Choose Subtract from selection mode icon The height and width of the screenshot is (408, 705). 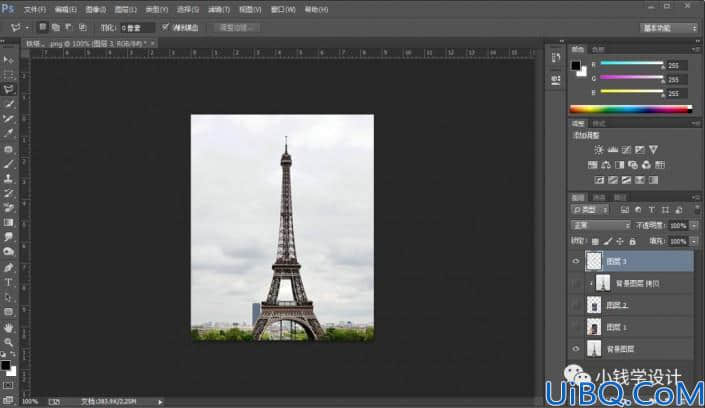pos(69,27)
